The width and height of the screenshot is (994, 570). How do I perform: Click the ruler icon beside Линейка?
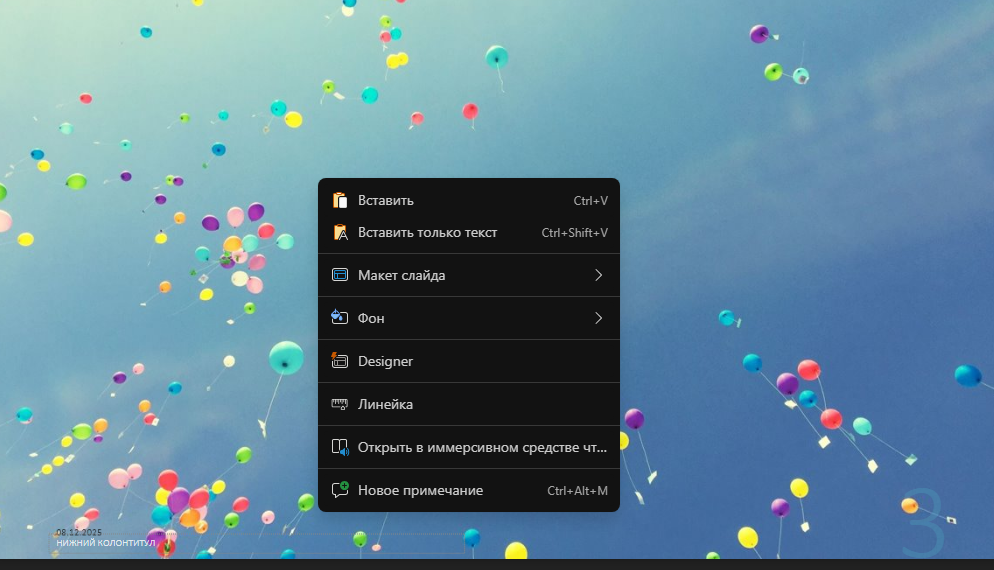(340, 404)
